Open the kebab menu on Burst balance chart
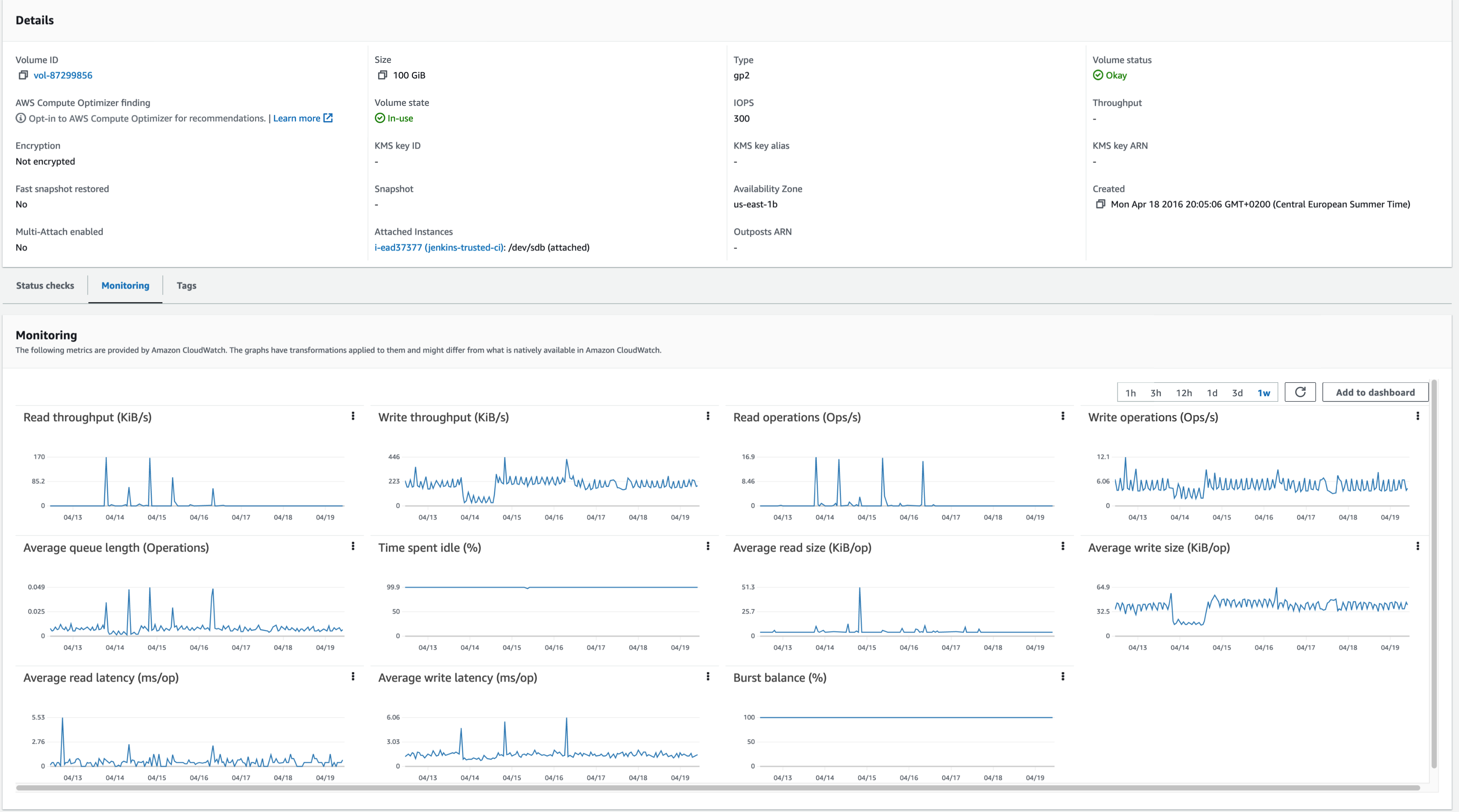The image size is (1459, 812). 1063,677
